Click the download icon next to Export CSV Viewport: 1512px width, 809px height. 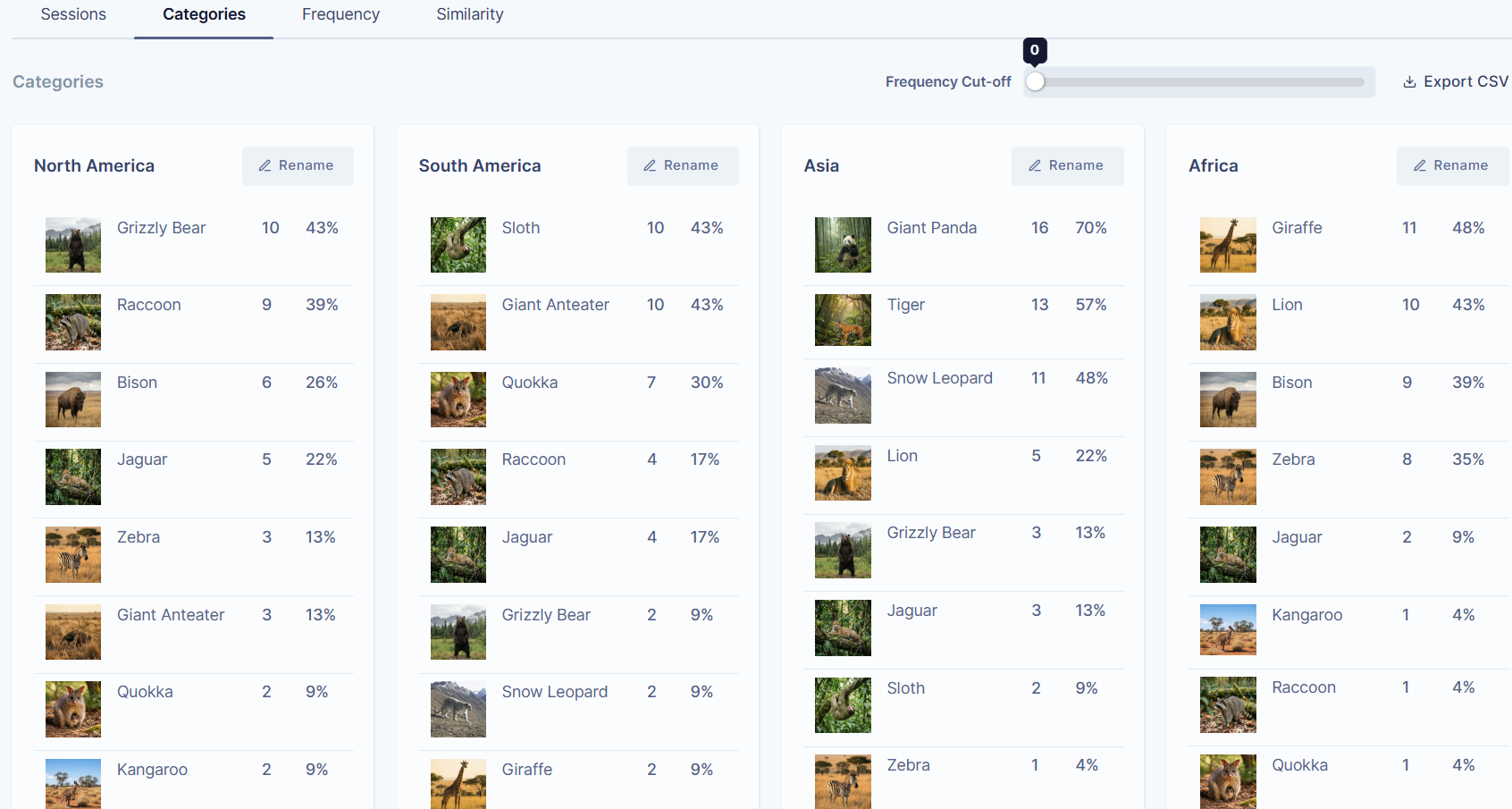click(1409, 81)
